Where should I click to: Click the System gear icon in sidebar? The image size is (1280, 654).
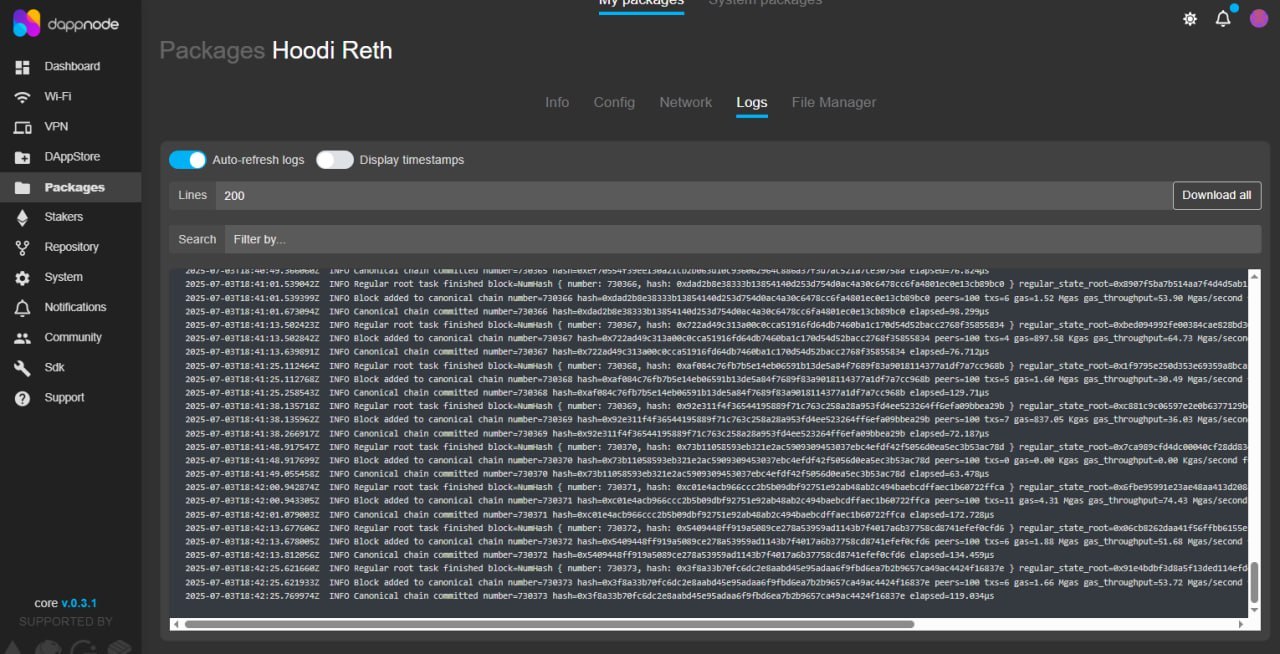23,277
